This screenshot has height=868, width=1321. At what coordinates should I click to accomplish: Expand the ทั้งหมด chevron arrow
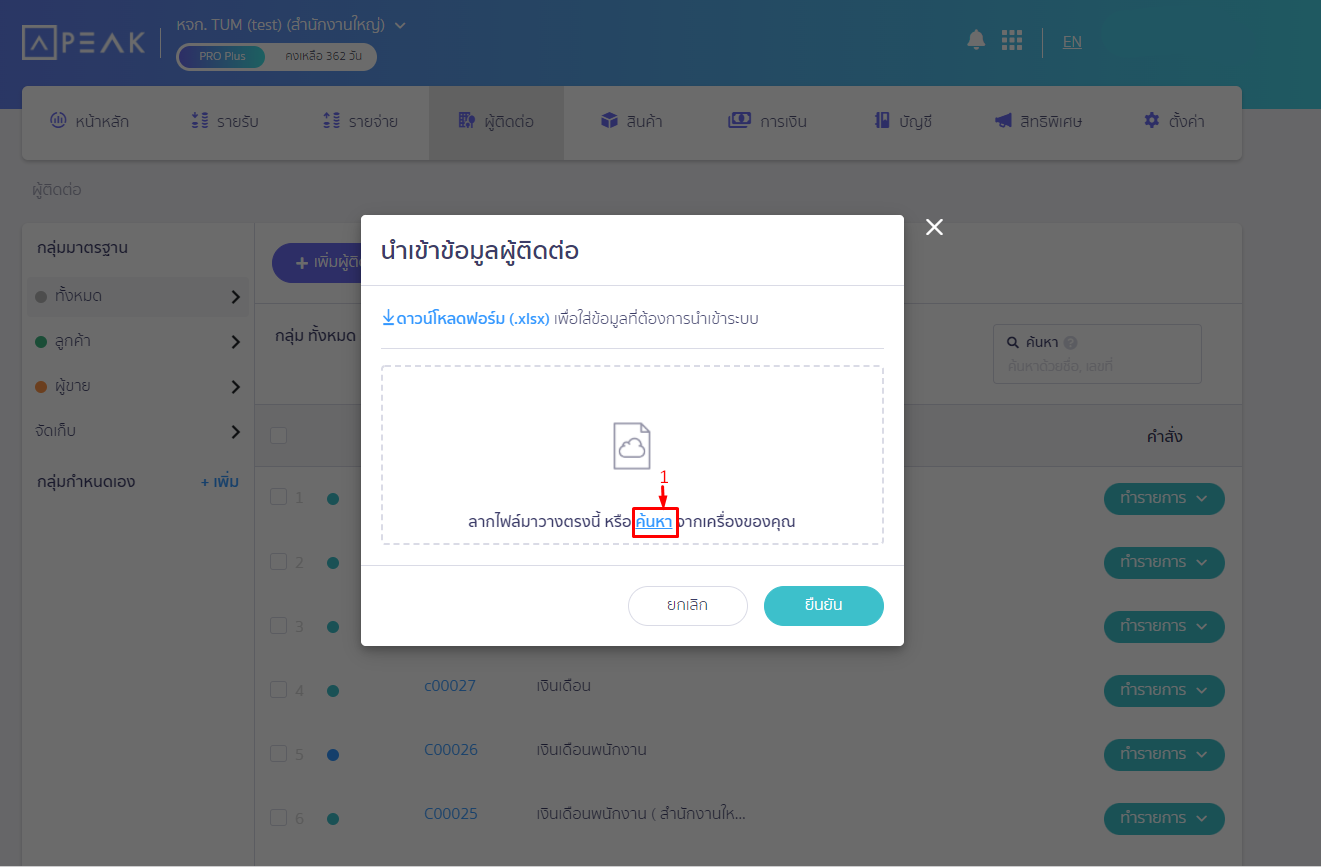pos(236,297)
